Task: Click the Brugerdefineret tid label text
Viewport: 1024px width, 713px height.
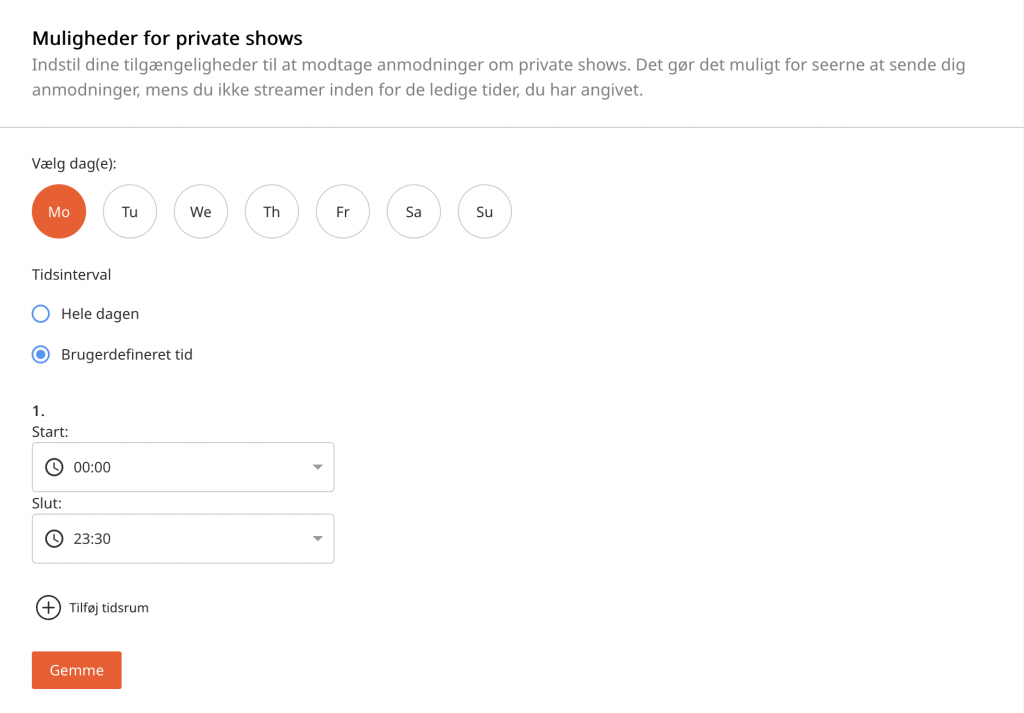Action: tap(127, 354)
